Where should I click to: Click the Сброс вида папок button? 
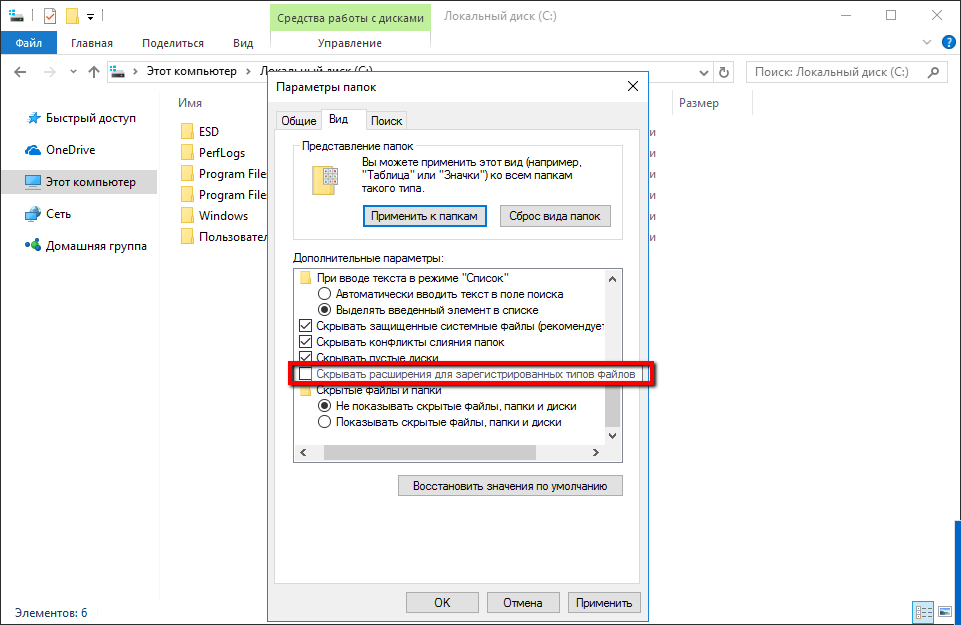tap(555, 216)
